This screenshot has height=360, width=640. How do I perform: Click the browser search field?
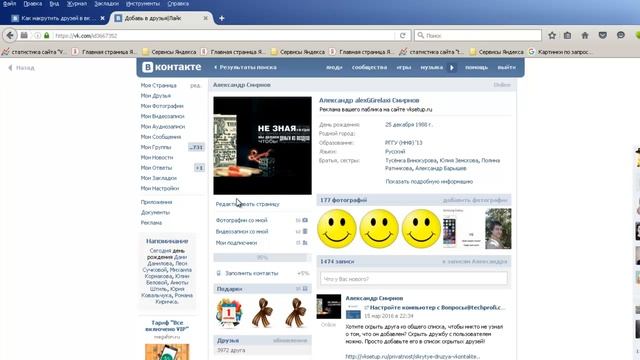pyautogui.click(x=478, y=36)
